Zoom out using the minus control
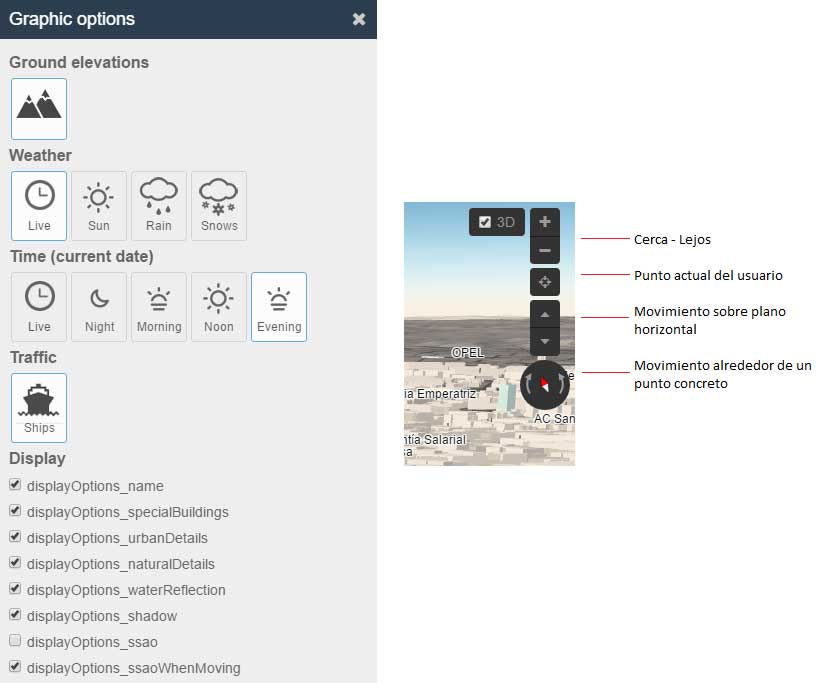Image resolution: width=832 pixels, height=683 pixels. pos(545,249)
